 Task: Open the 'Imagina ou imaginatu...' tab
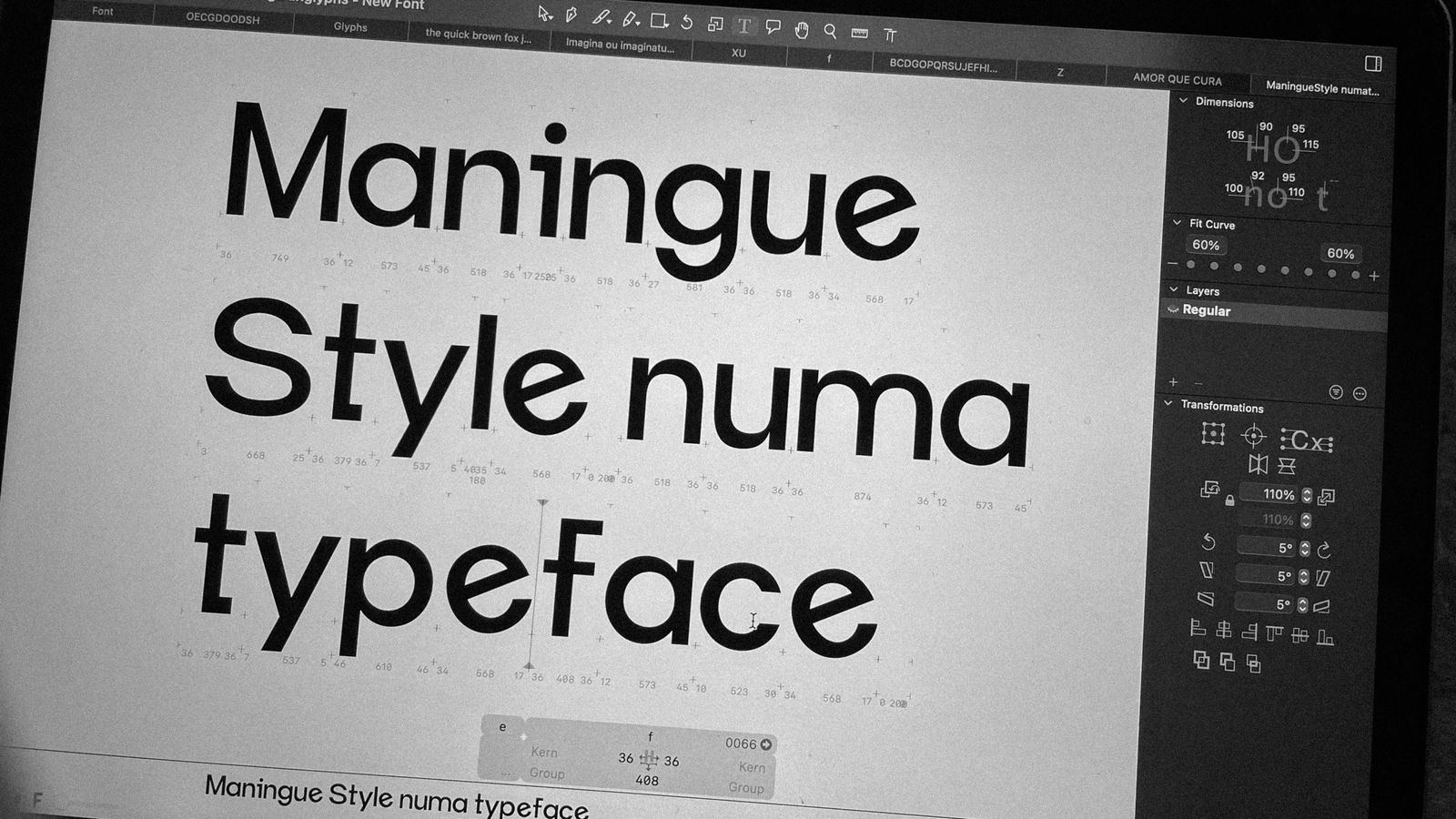coord(621,45)
